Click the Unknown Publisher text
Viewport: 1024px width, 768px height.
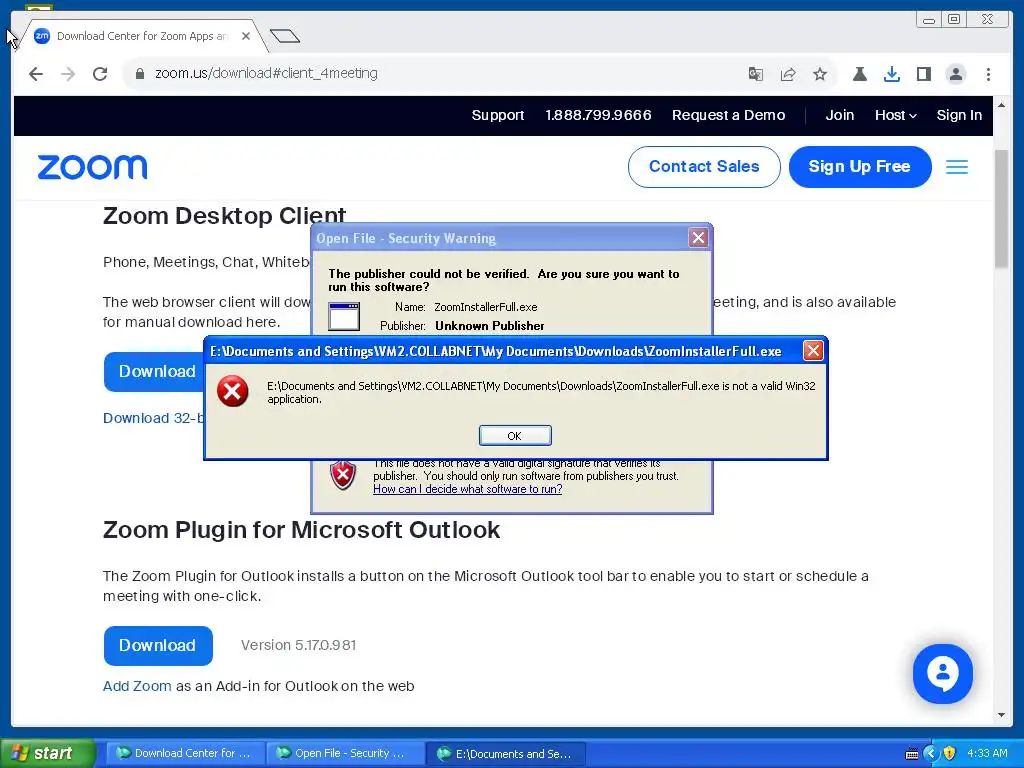(490, 326)
